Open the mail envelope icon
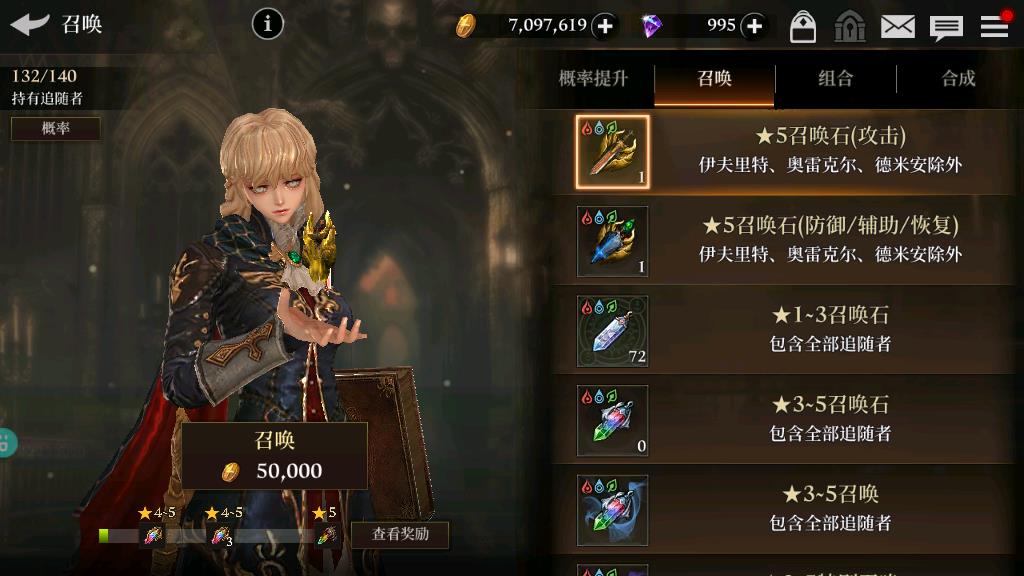This screenshot has height=576, width=1024. 898,27
